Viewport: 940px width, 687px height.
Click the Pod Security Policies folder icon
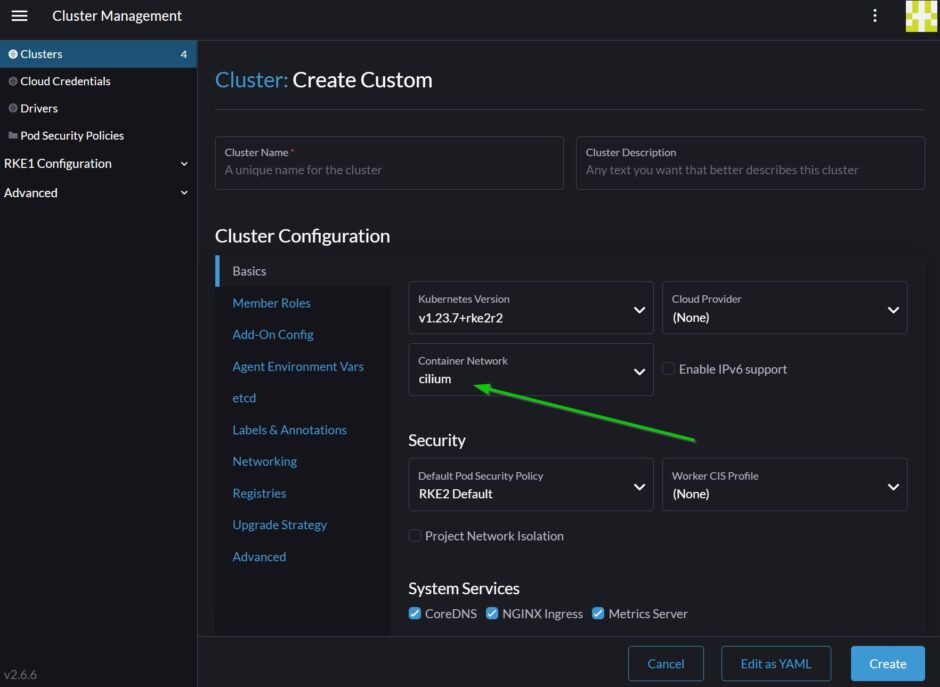[x=13, y=135]
